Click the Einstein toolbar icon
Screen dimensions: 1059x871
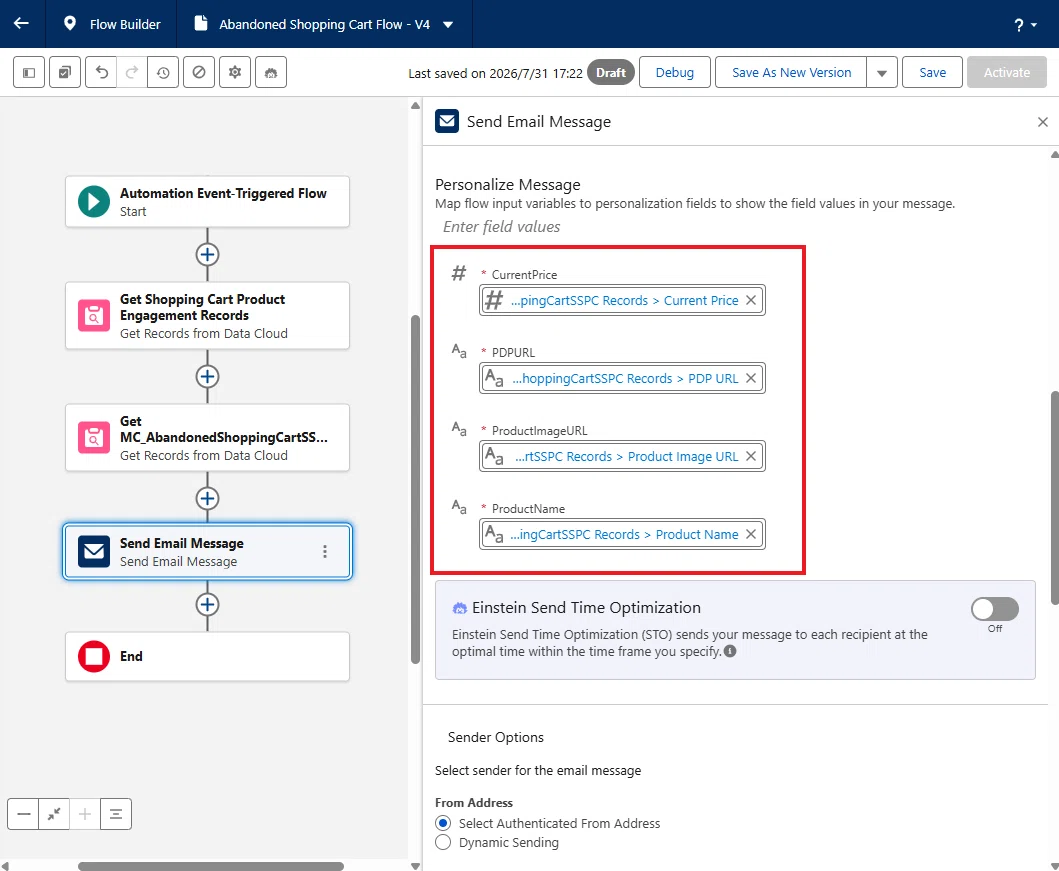pos(271,72)
